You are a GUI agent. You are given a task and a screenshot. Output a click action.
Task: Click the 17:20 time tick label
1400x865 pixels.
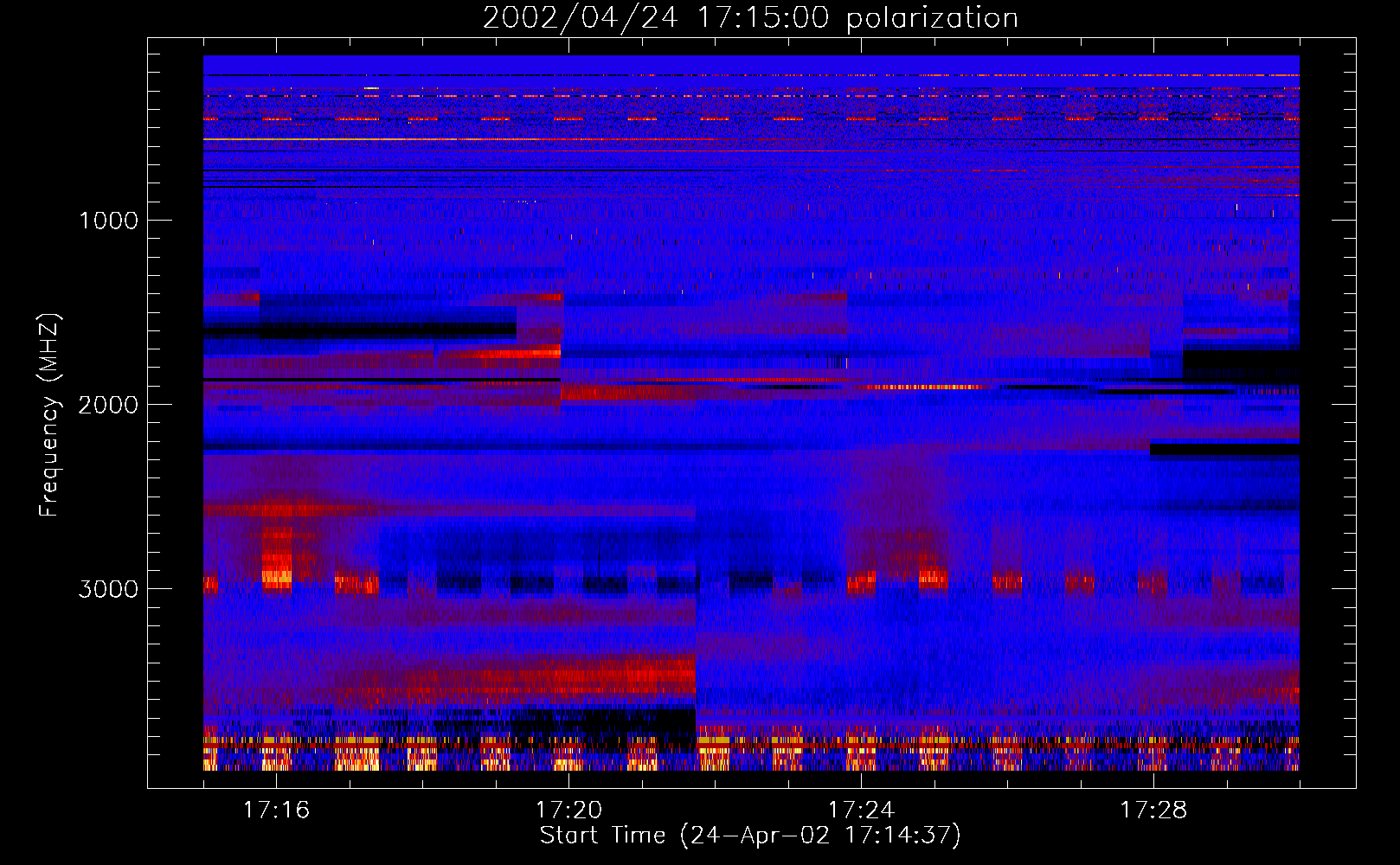(x=568, y=811)
